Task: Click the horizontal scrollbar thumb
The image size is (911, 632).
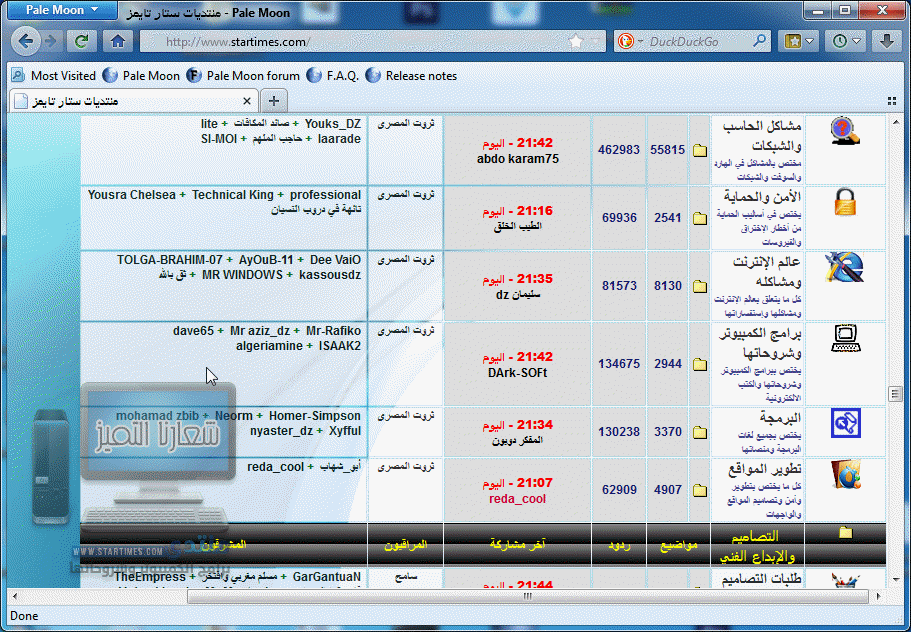Action: [x=528, y=596]
